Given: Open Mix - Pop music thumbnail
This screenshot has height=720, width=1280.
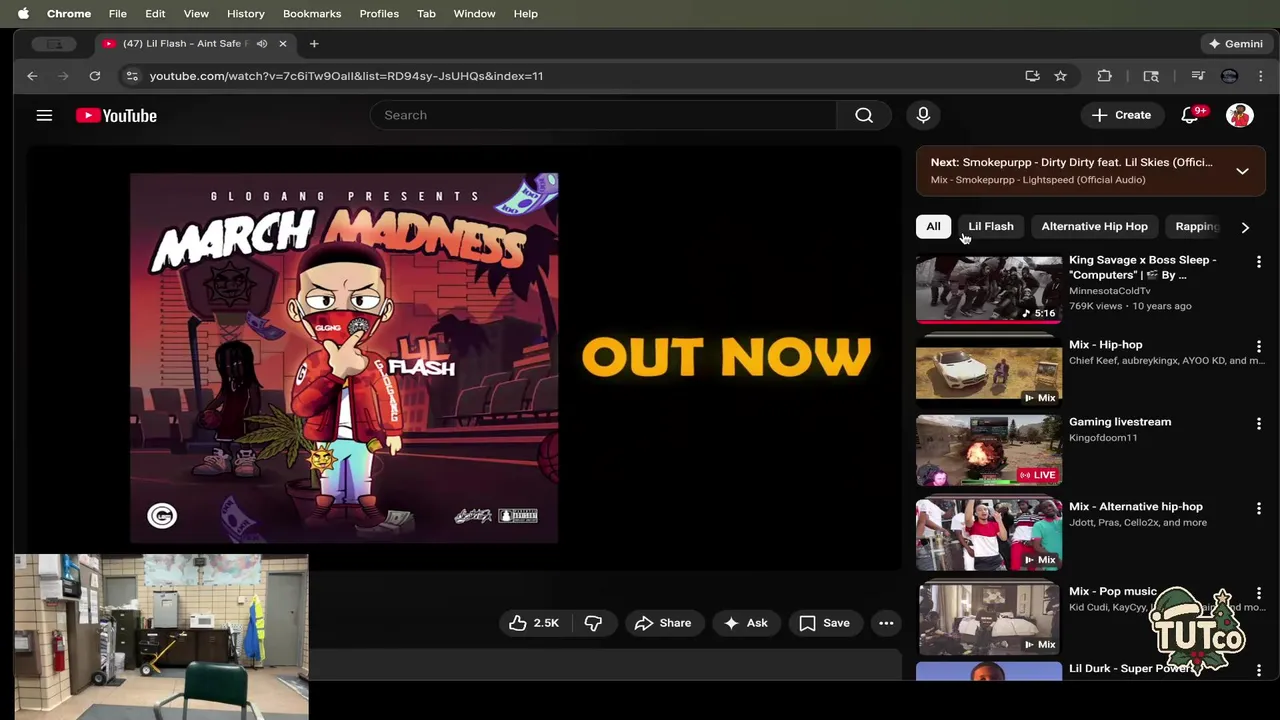Looking at the screenshot, I should (x=989, y=620).
